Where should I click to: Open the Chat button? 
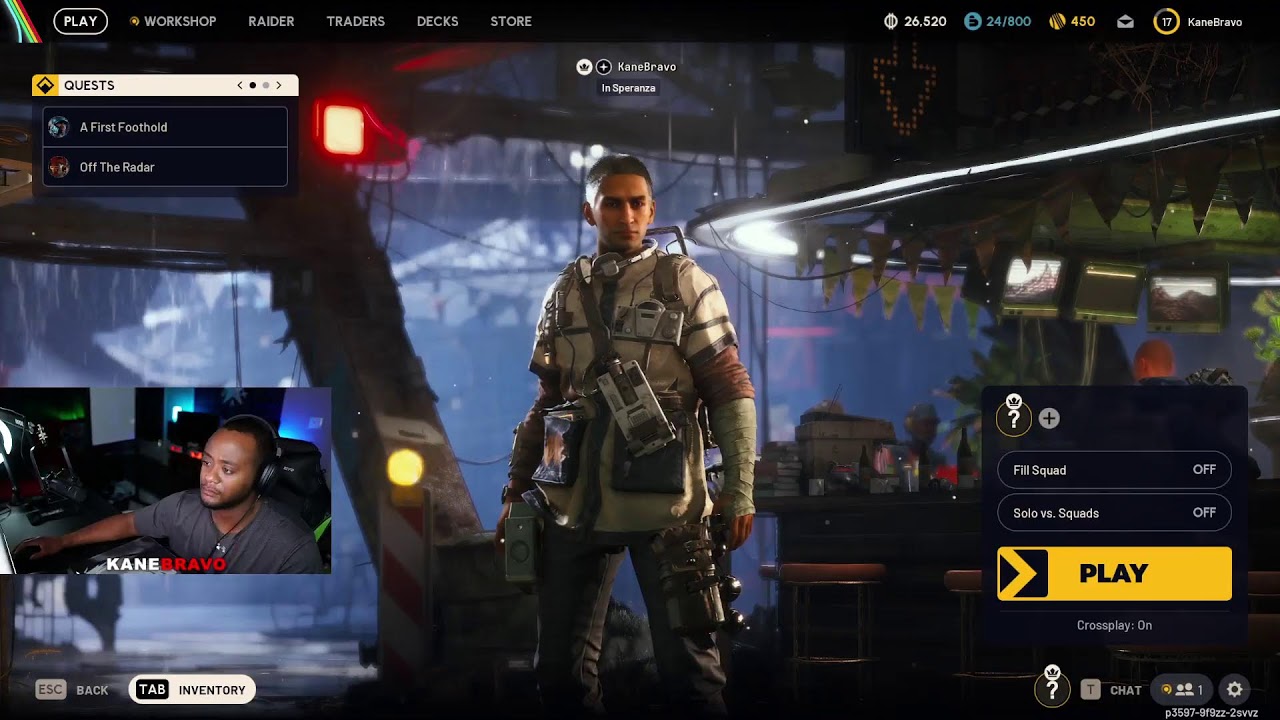click(x=1111, y=689)
